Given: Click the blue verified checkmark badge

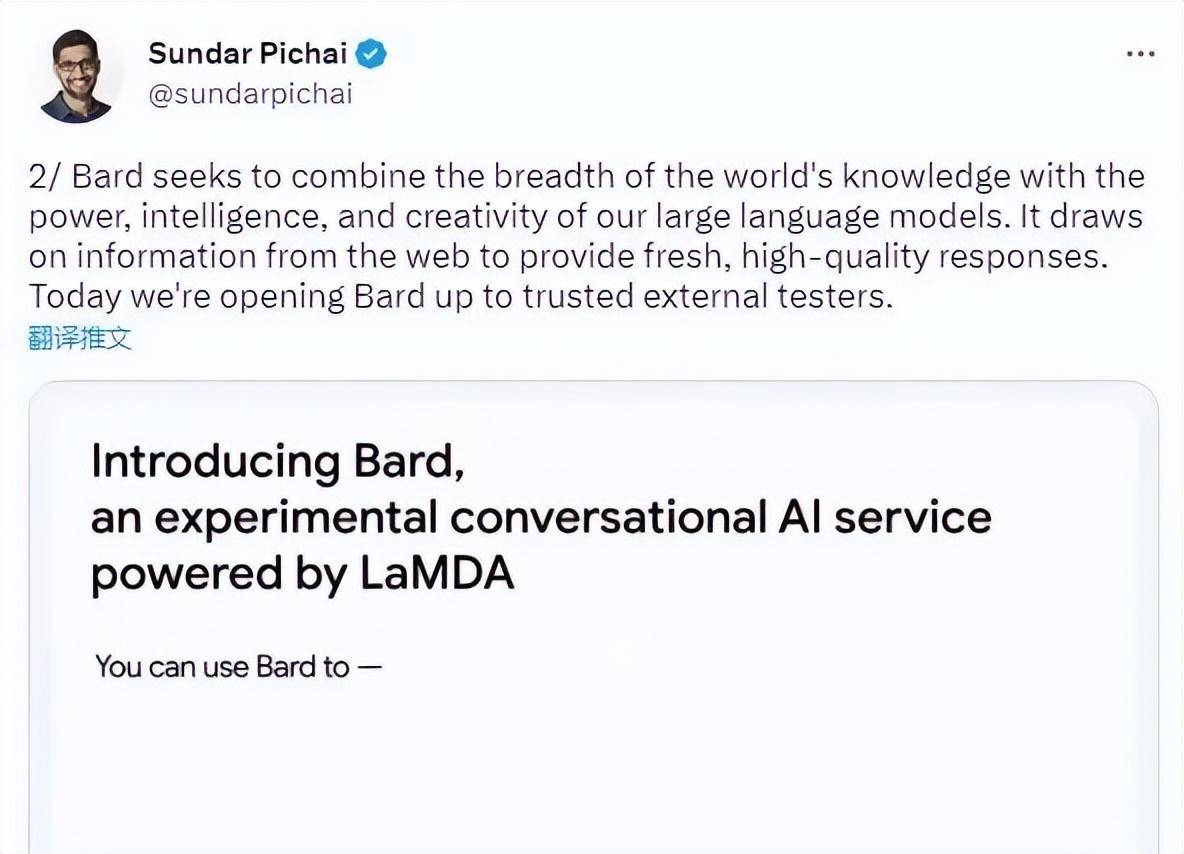Looking at the screenshot, I should (372, 54).
